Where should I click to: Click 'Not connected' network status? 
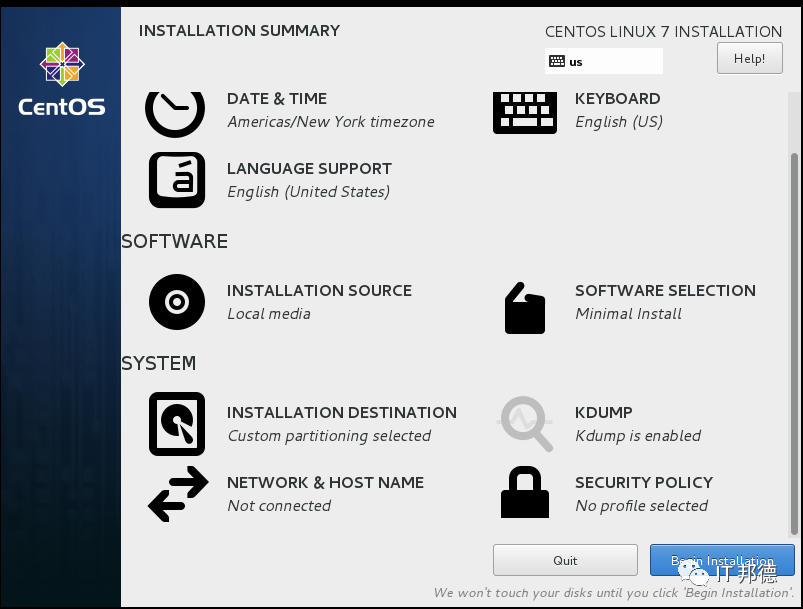[x=279, y=506]
